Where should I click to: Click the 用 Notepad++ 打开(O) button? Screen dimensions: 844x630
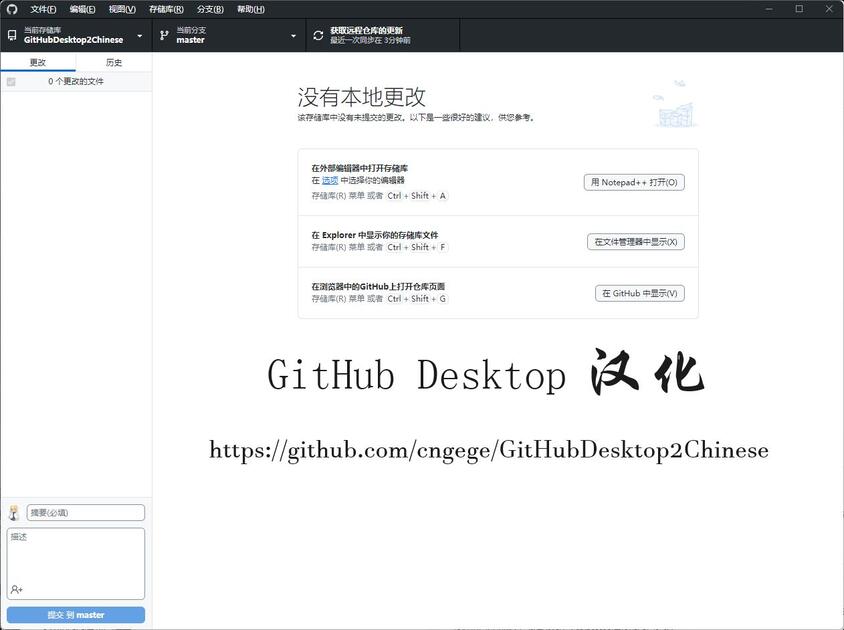pos(634,183)
